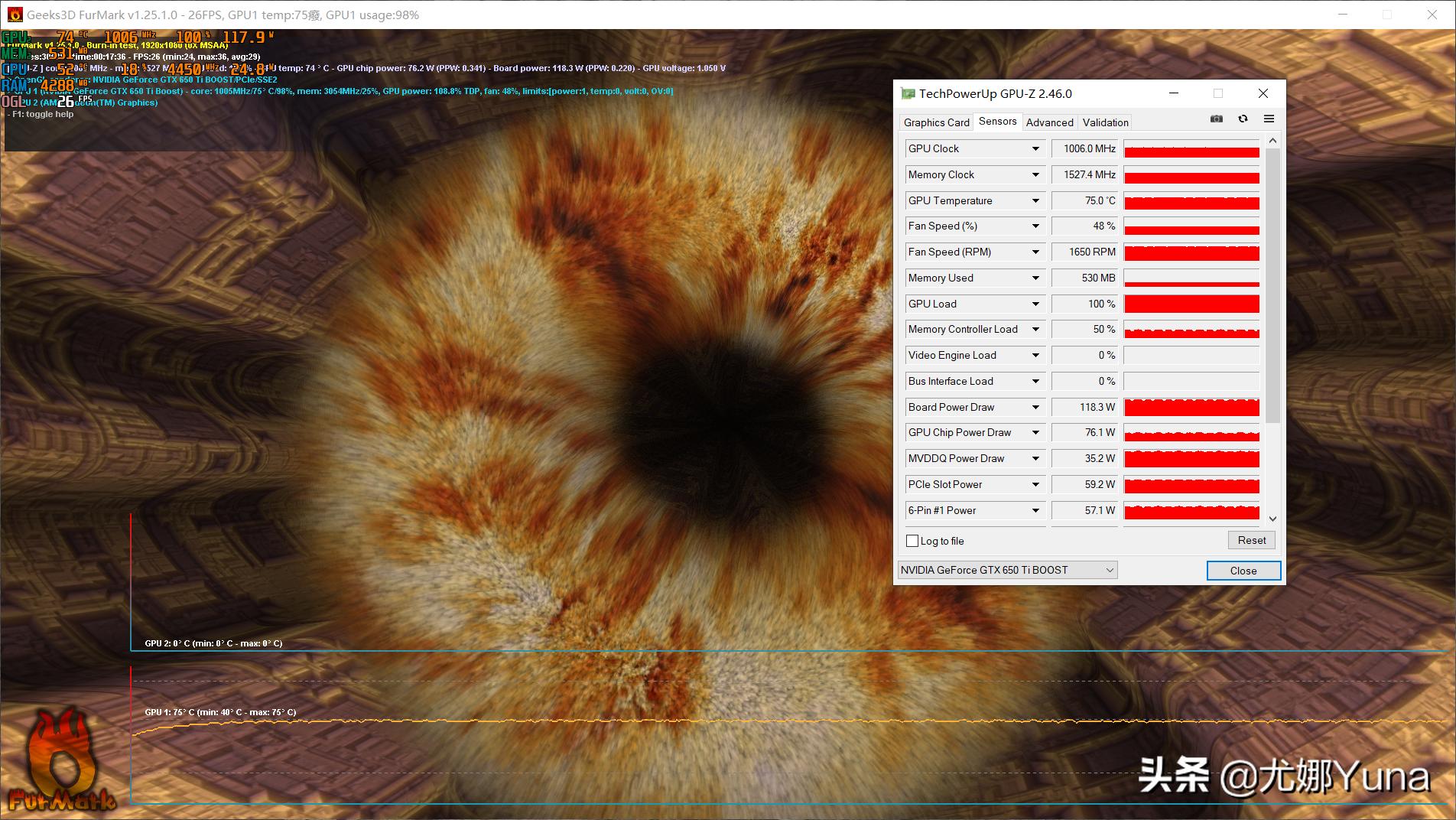Select the Validation tab
1456x820 pixels.
pos(1104,122)
